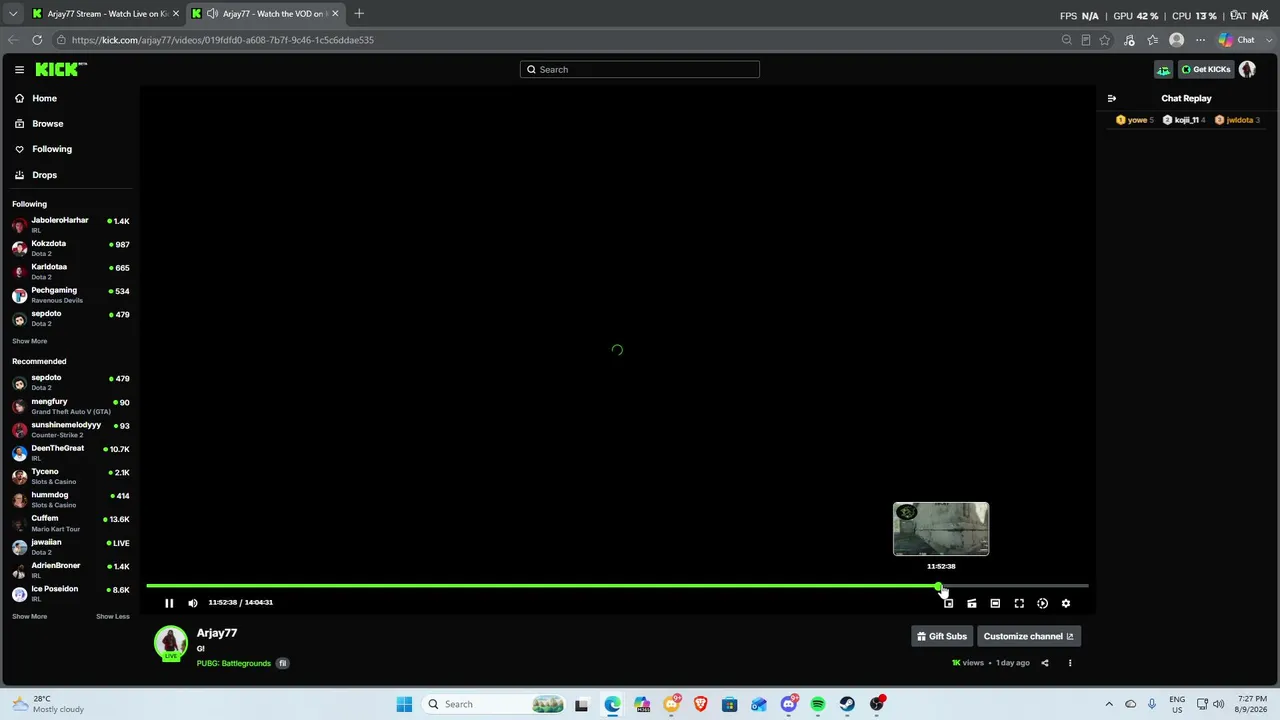Open the video player settings gear
Viewport: 1280px width, 720px height.
point(1066,603)
